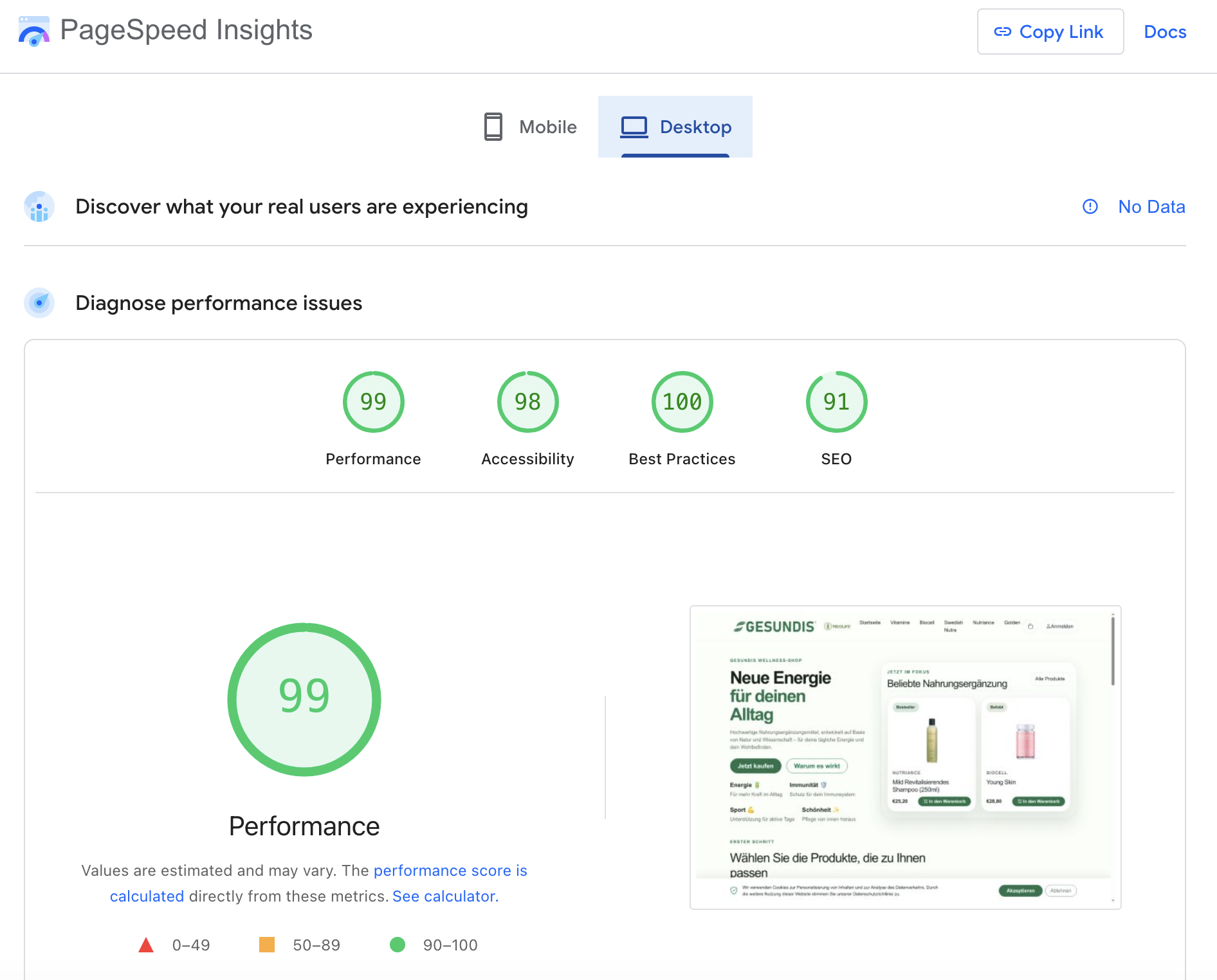Click the '0–49' legend range text
1217x980 pixels.
[x=191, y=945]
